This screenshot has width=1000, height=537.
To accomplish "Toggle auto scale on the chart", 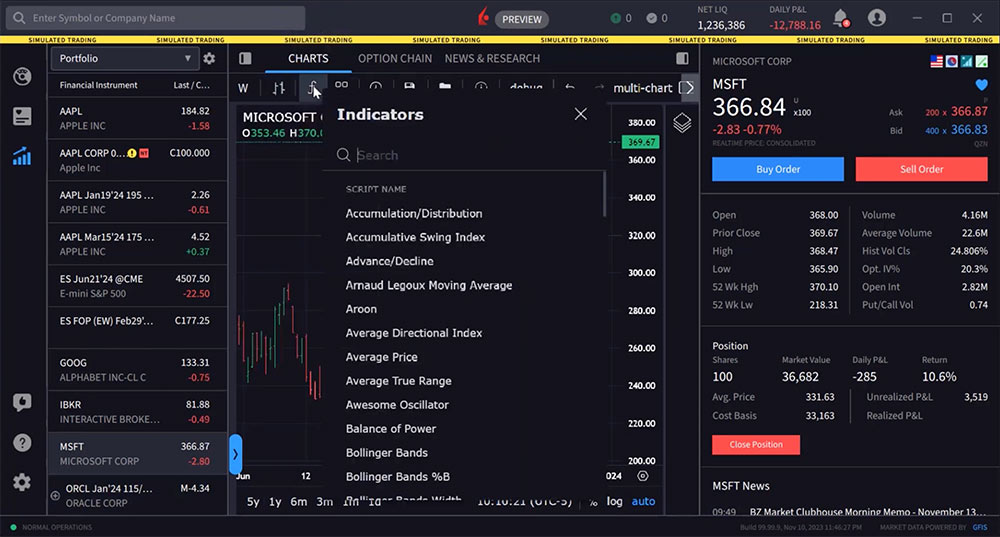I will pyautogui.click(x=643, y=501).
